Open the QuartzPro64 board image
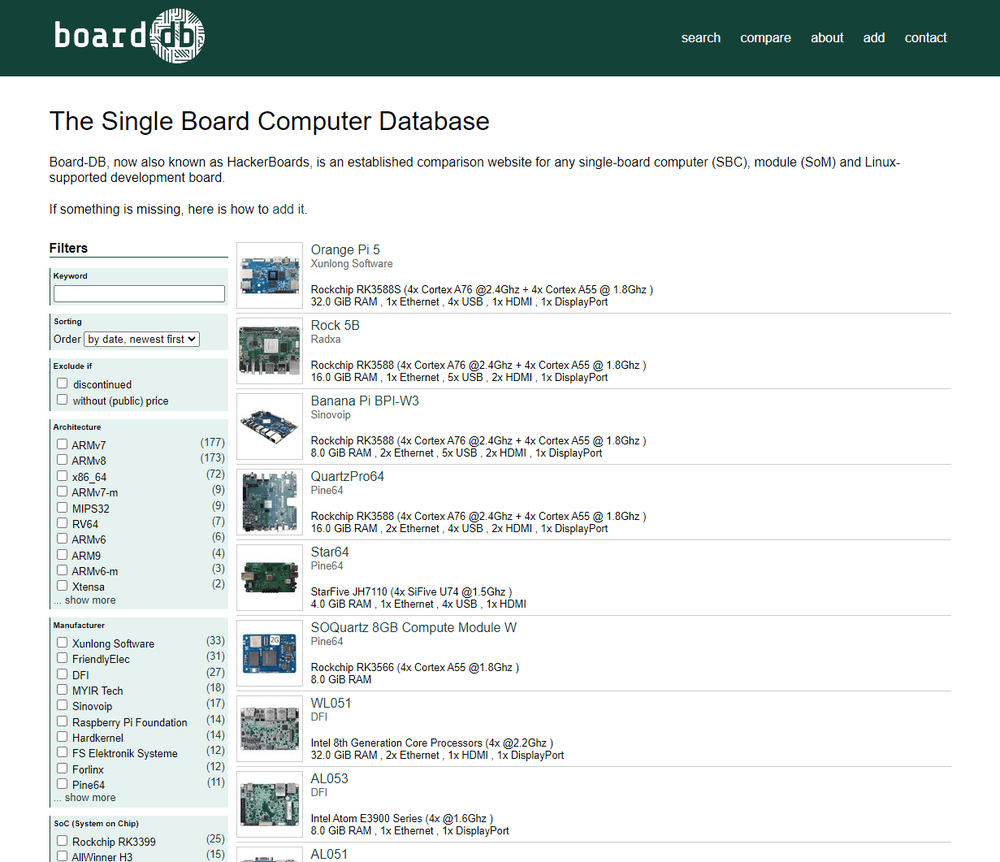This screenshot has height=862, width=1000. (269, 502)
